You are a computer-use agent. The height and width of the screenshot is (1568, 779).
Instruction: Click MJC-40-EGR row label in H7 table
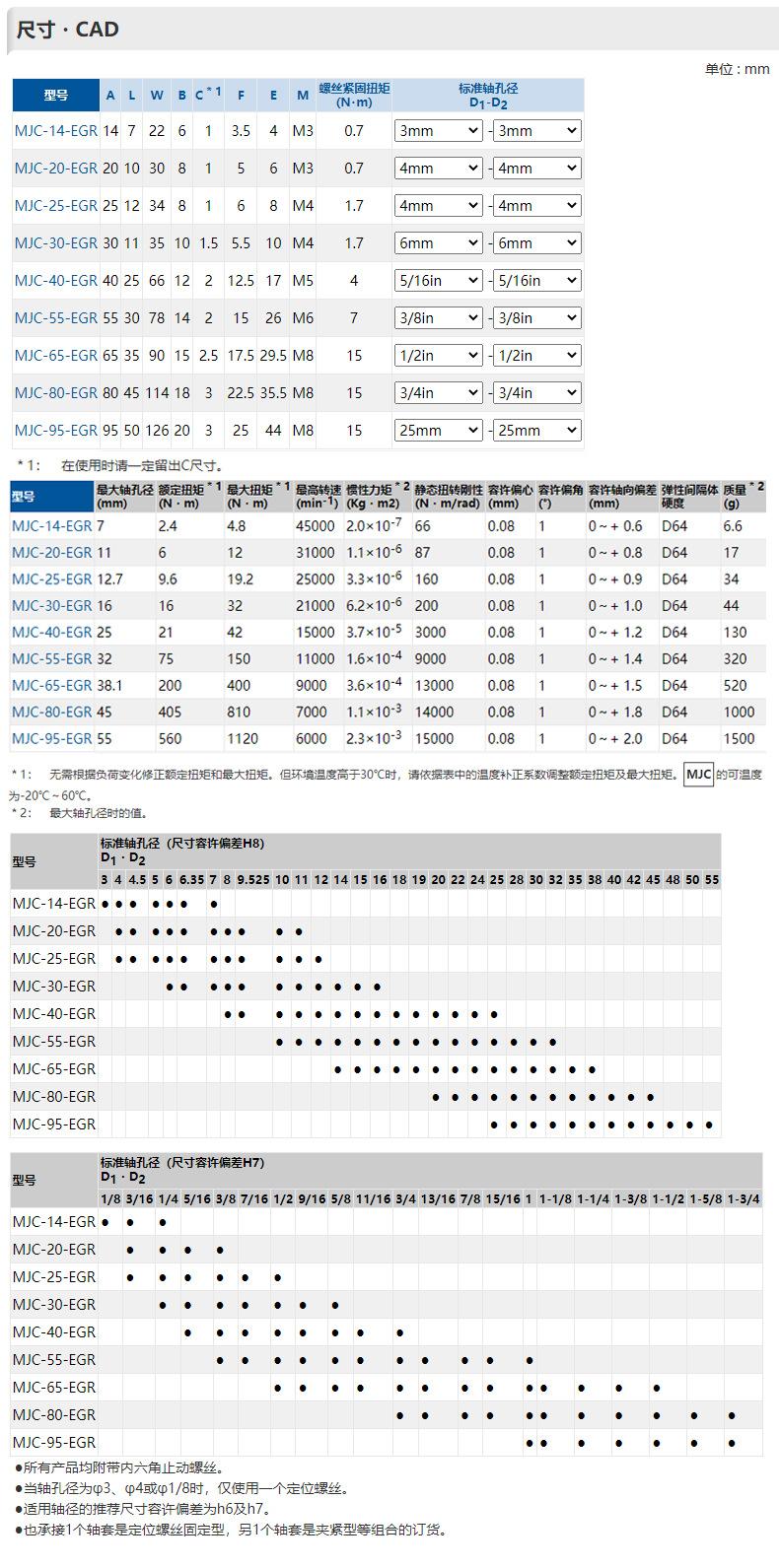click(x=54, y=1331)
